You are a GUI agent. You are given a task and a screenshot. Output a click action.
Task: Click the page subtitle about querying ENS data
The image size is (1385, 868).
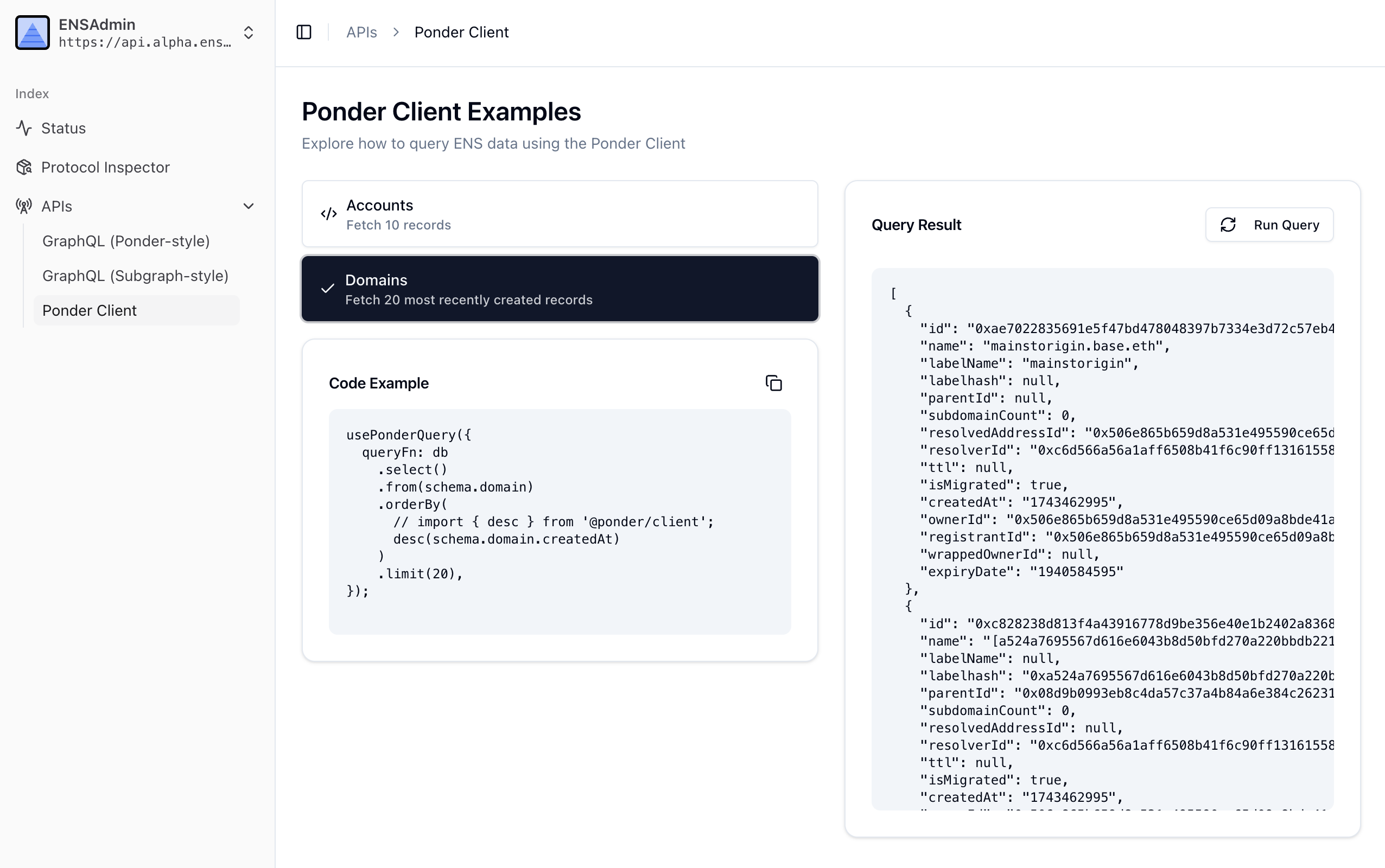[493, 144]
